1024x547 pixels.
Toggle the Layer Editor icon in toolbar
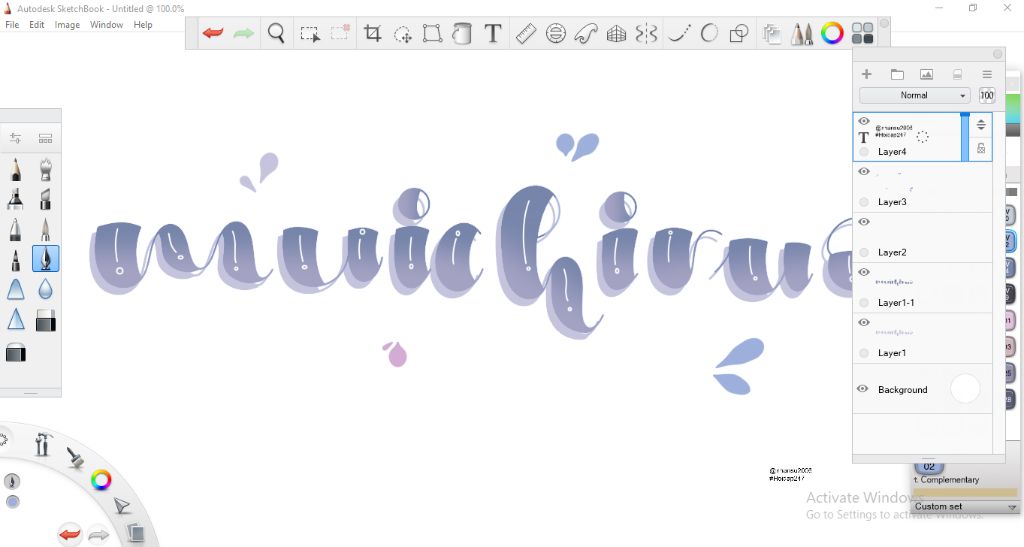772,33
